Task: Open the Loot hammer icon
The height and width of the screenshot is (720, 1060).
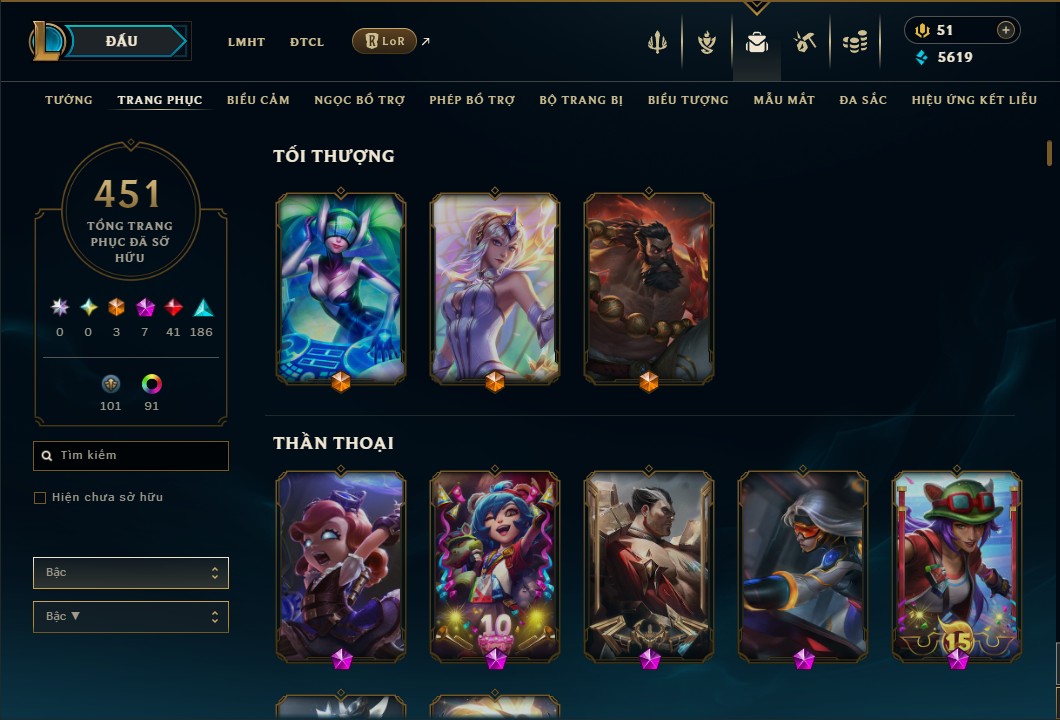Action: (805, 43)
